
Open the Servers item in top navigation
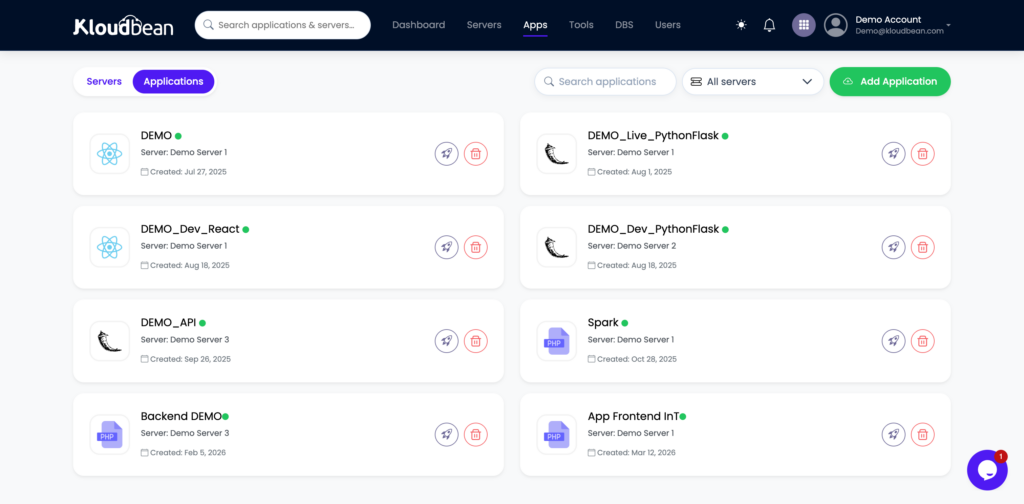point(484,25)
